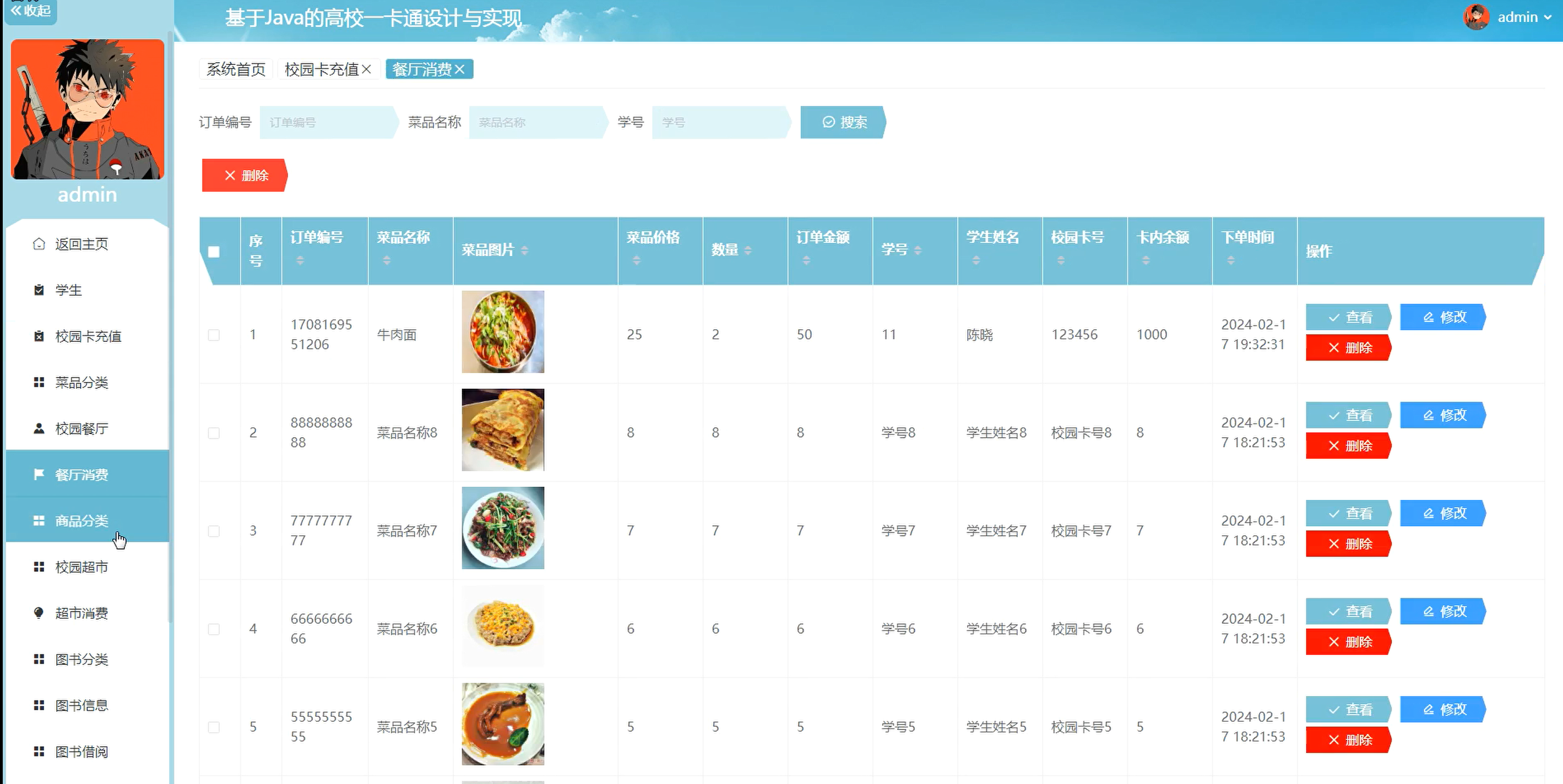This screenshot has width=1563, height=784.
Task: Sort by 学生姓名 column arrows
Action: pyautogui.click(x=976, y=260)
